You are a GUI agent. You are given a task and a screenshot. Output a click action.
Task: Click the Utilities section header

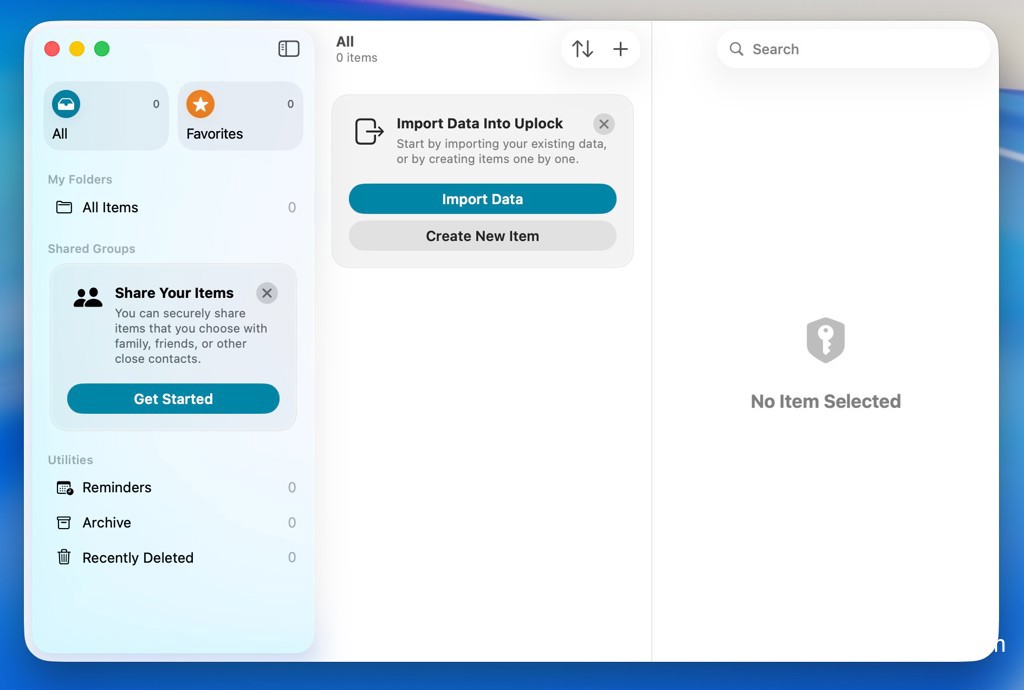(x=71, y=460)
